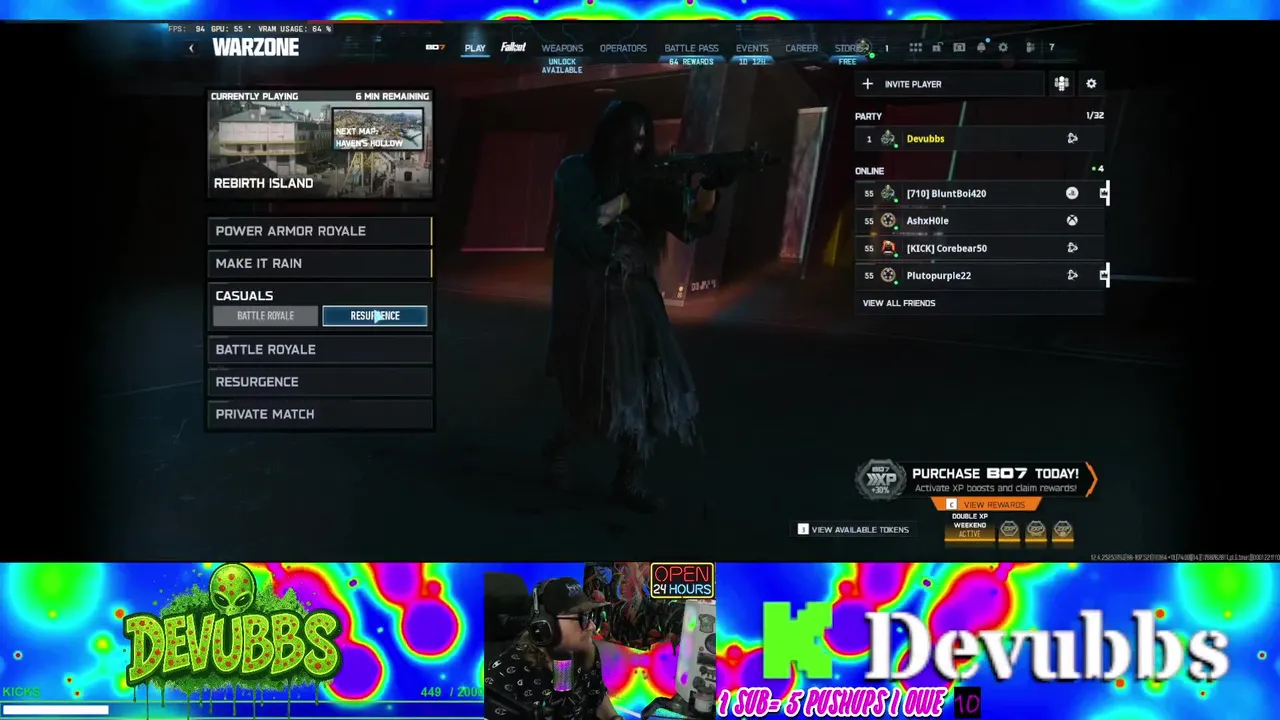Click the XP +30% badge icon
Image resolution: width=1280 pixels, height=720 pixels.
point(880,480)
